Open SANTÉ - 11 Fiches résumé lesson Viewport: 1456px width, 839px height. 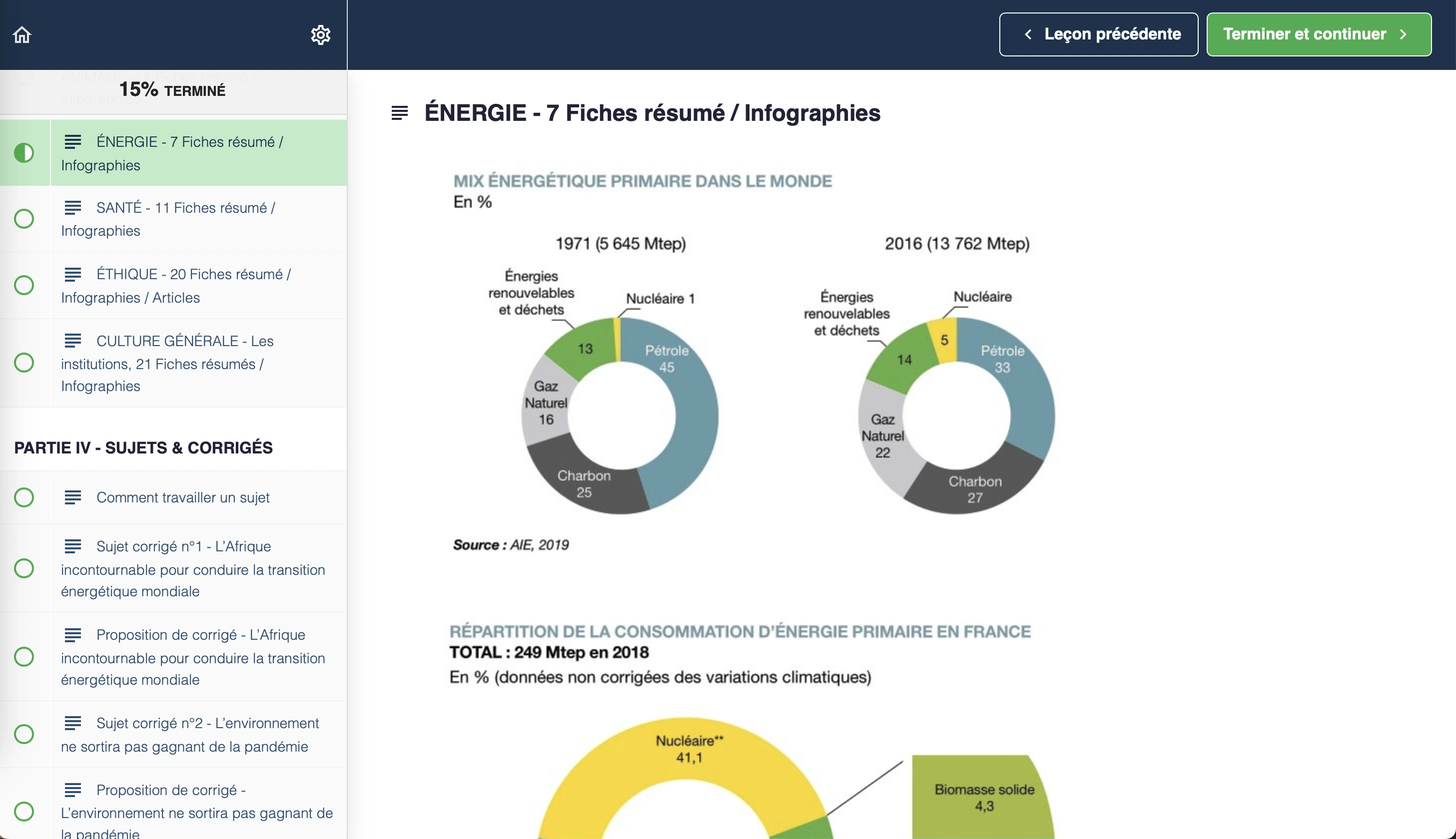(x=173, y=219)
